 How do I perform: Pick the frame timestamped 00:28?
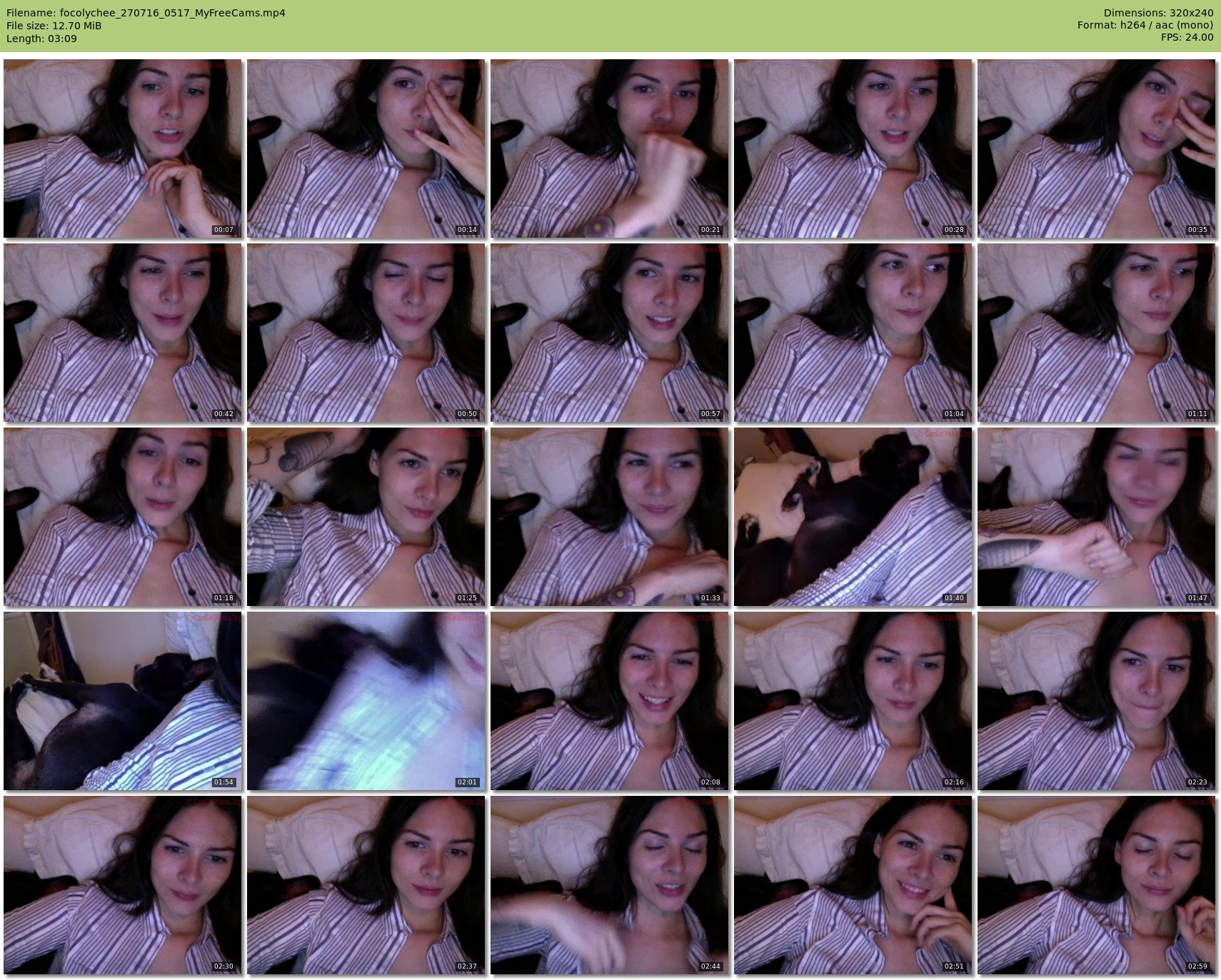[x=853, y=148]
